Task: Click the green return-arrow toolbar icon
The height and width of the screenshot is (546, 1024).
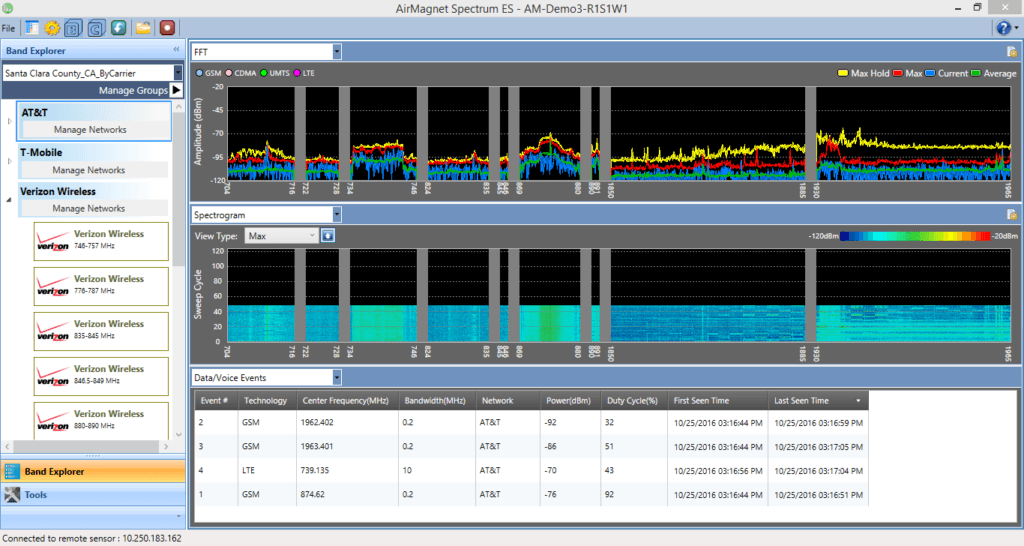Action: pos(118,27)
